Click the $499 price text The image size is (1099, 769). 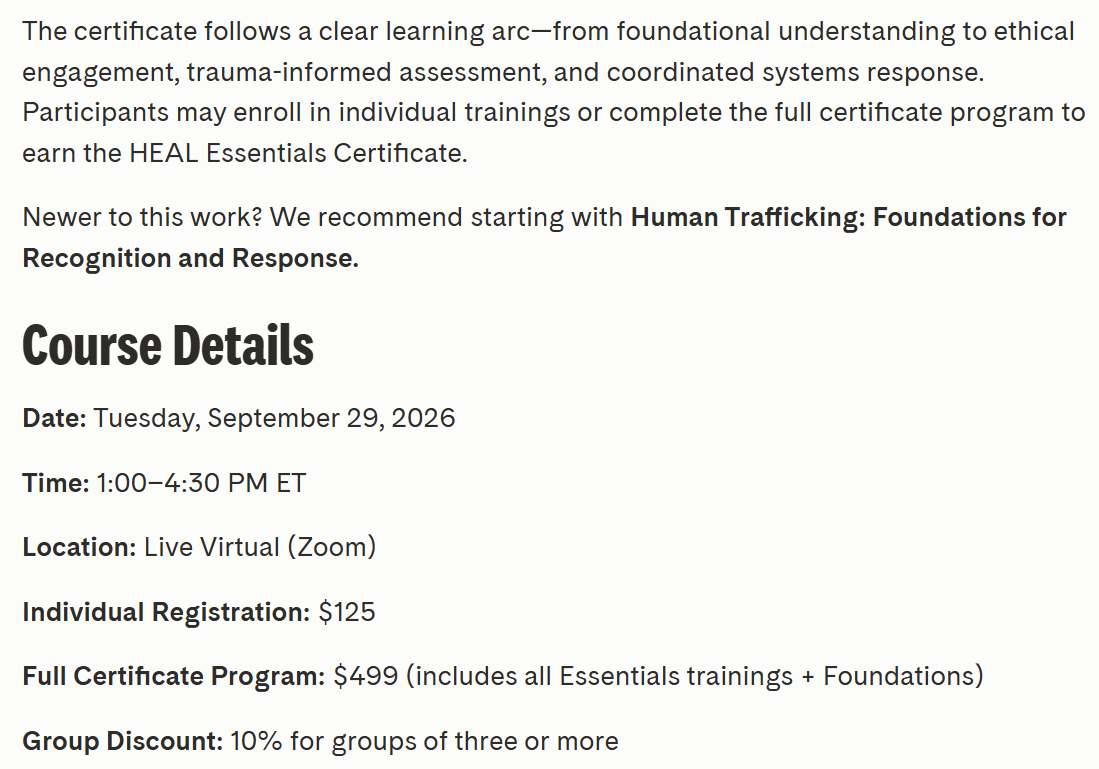366,676
